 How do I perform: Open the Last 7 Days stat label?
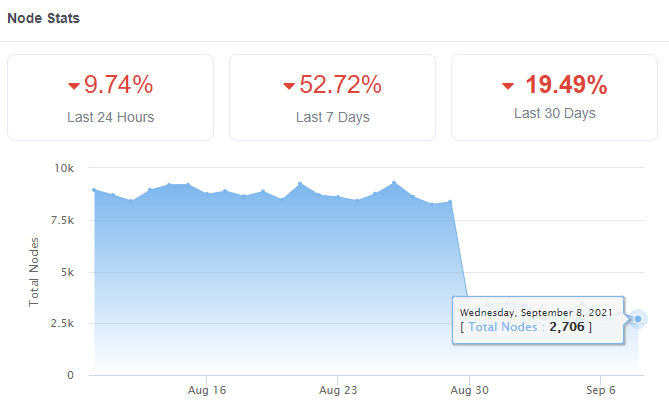pos(333,117)
